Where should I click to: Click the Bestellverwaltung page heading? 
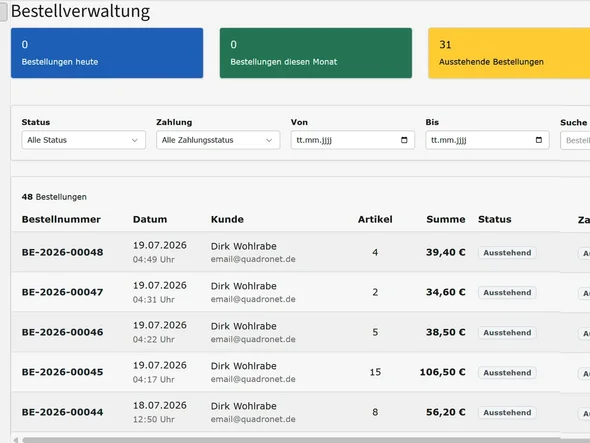click(80, 11)
